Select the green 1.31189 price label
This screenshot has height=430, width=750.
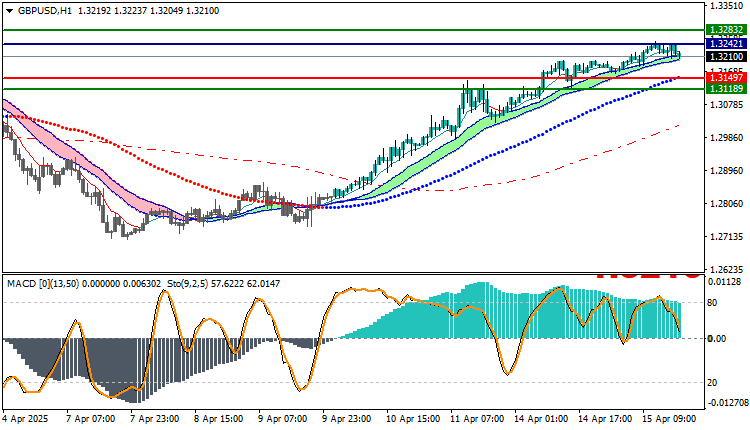(727, 88)
